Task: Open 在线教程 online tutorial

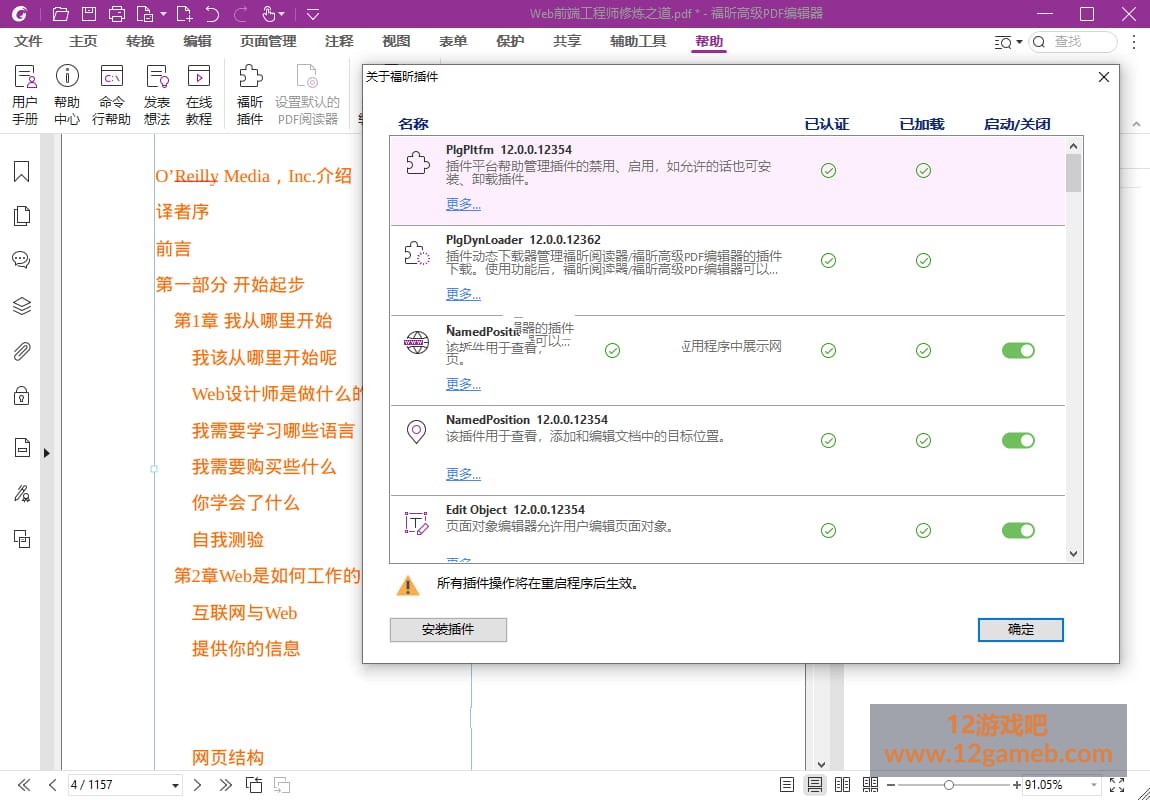Action: click(199, 95)
